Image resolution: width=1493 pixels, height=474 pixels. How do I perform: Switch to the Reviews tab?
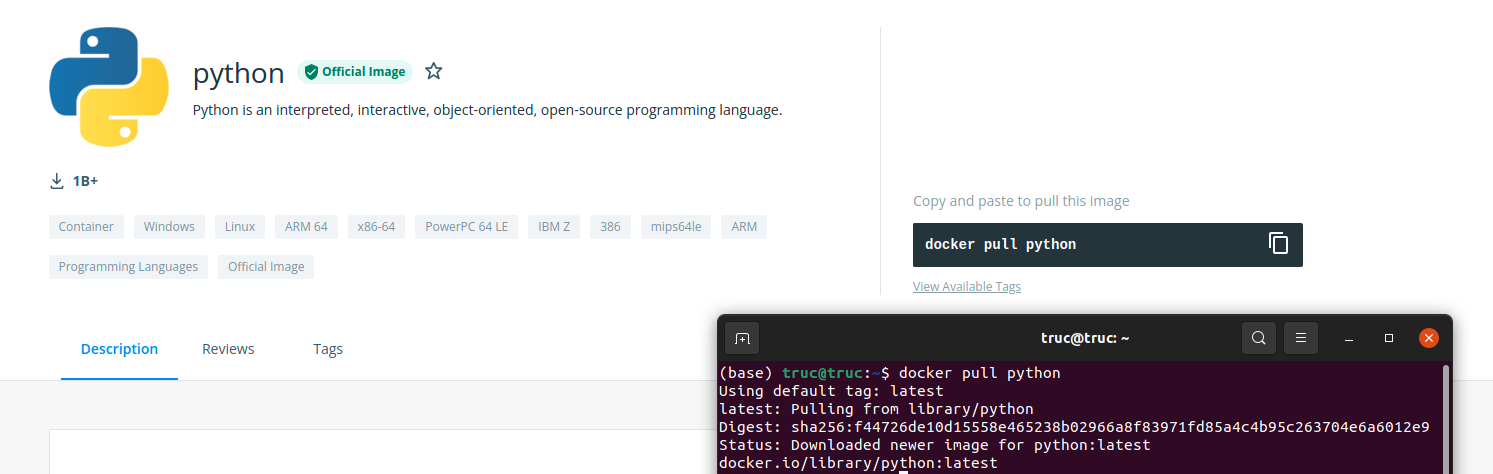[x=228, y=349]
